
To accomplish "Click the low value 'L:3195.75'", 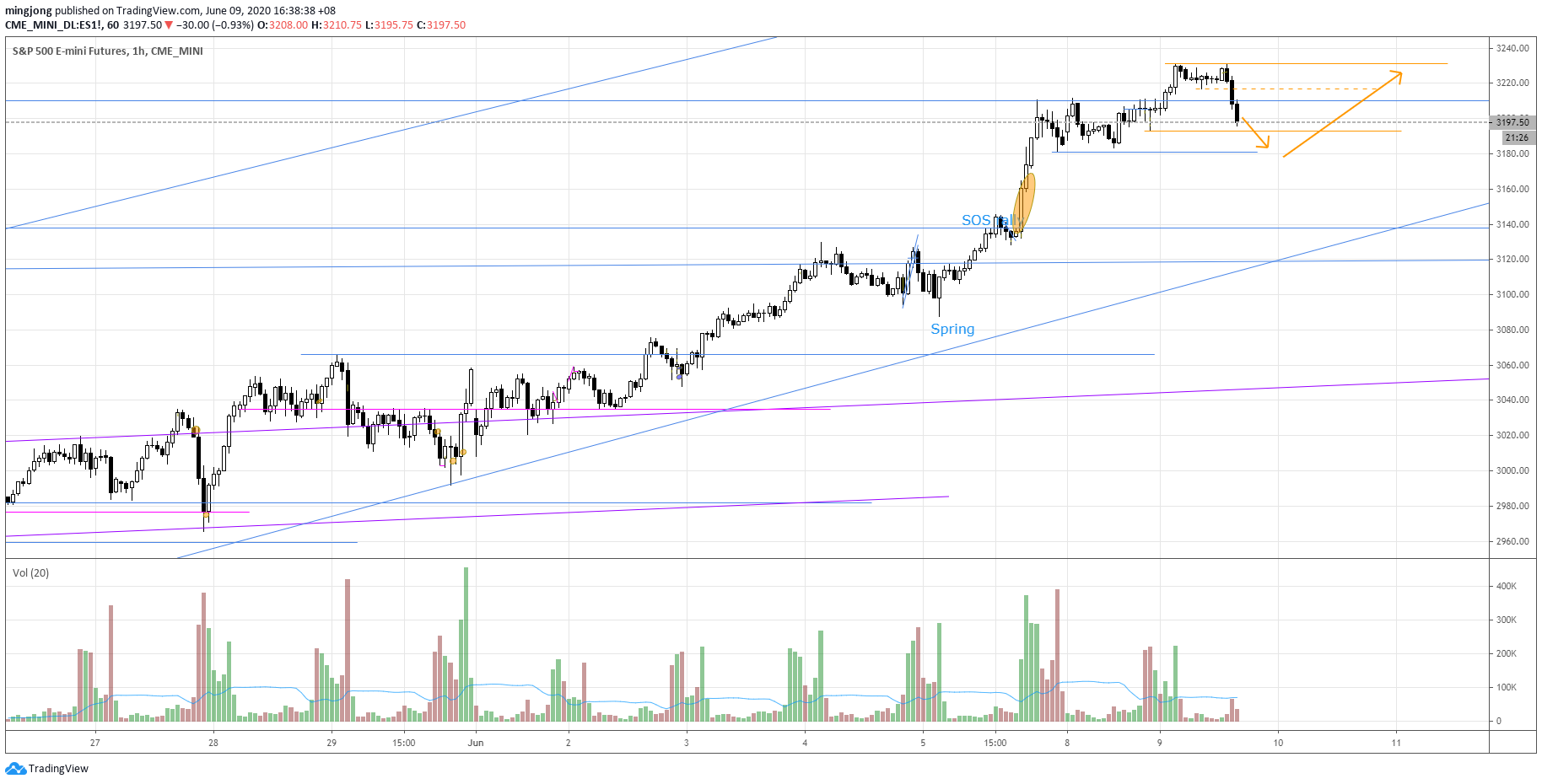I will pyautogui.click(x=389, y=25).
